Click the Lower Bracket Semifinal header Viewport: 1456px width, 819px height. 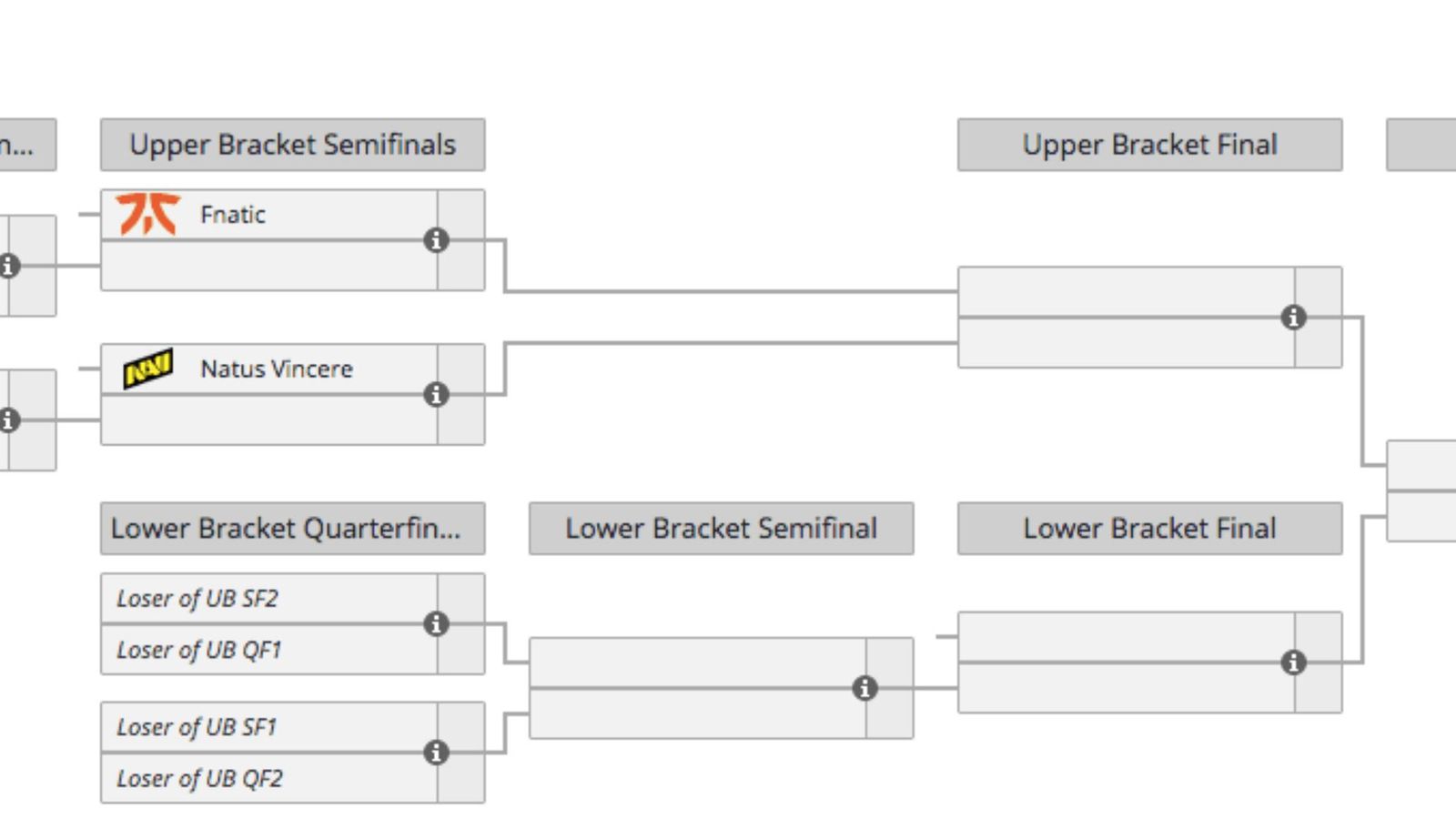tap(721, 529)
